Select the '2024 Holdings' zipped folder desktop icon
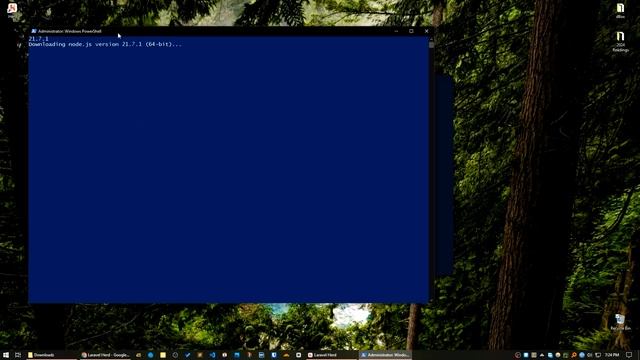The width and height of the screenshot is (640, 360). tap(620, 42)
